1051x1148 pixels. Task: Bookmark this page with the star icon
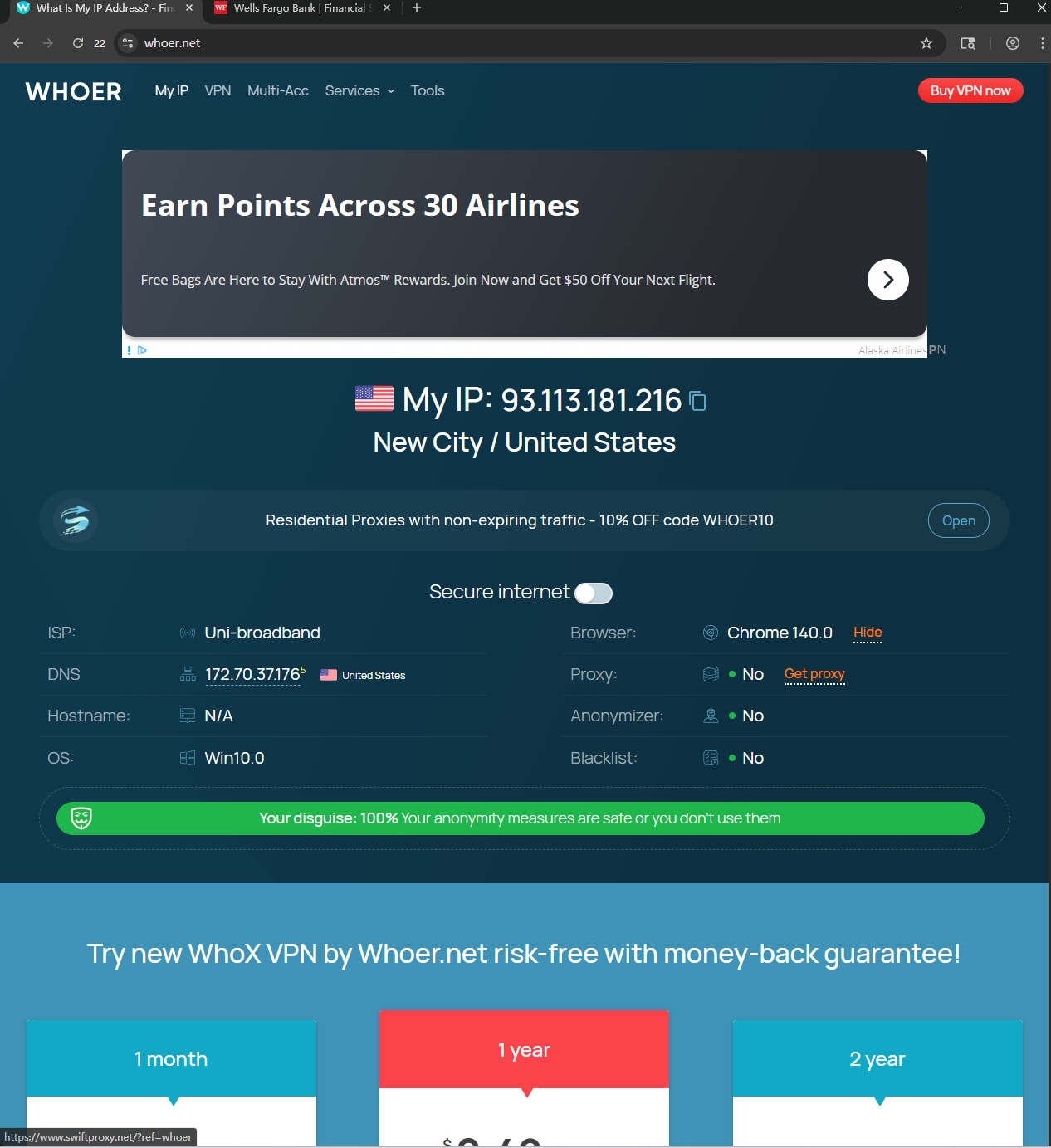(926, 43)
